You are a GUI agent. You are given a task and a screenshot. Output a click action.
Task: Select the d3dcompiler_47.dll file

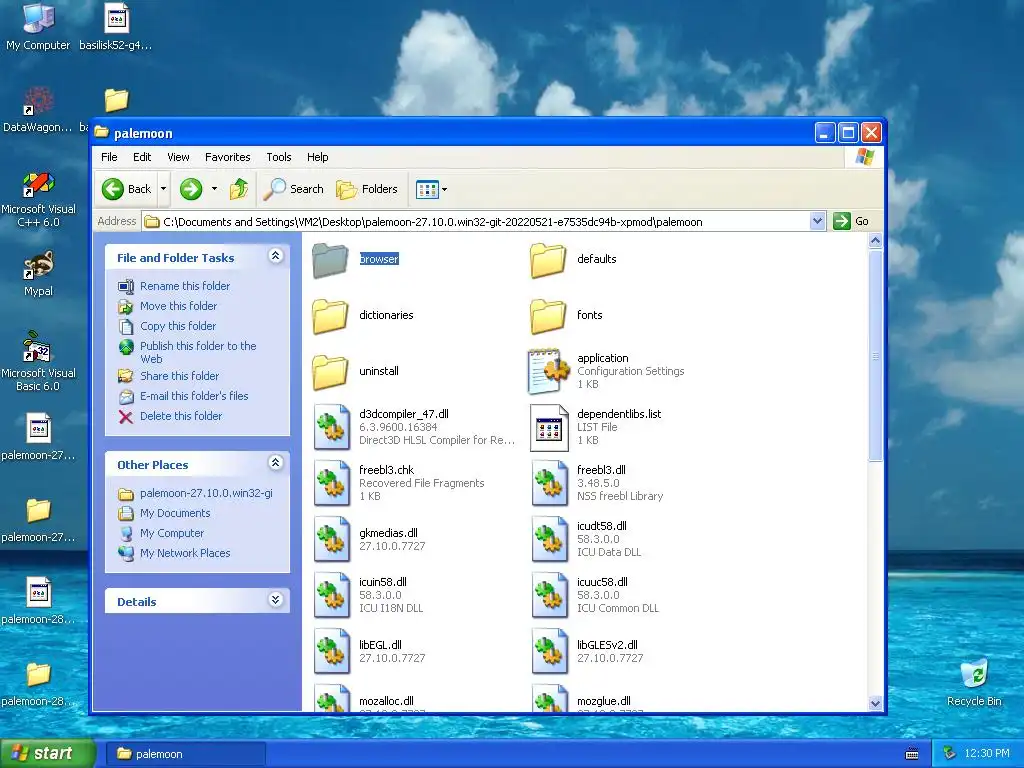click(332, 428)
